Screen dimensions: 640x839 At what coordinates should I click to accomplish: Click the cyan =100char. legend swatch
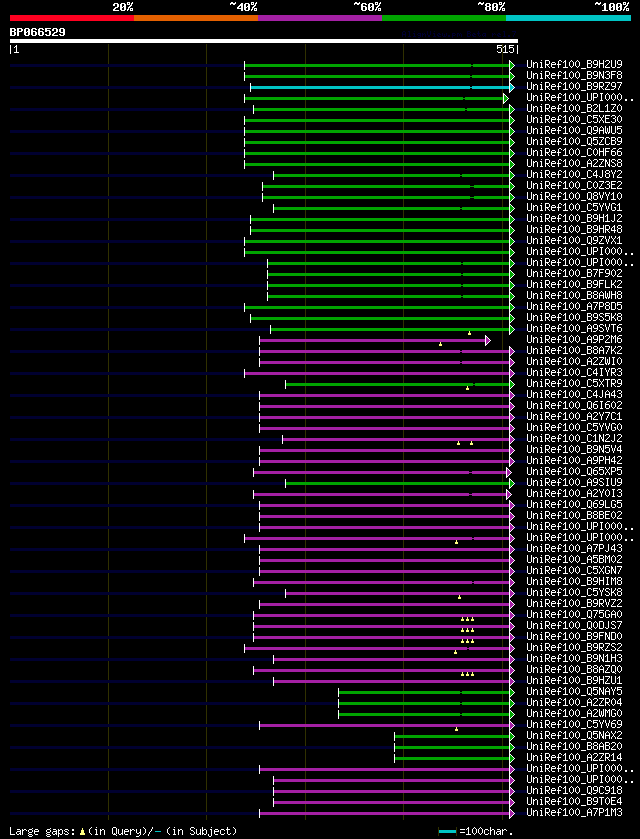pyautogui.click(x=447, y=832)
